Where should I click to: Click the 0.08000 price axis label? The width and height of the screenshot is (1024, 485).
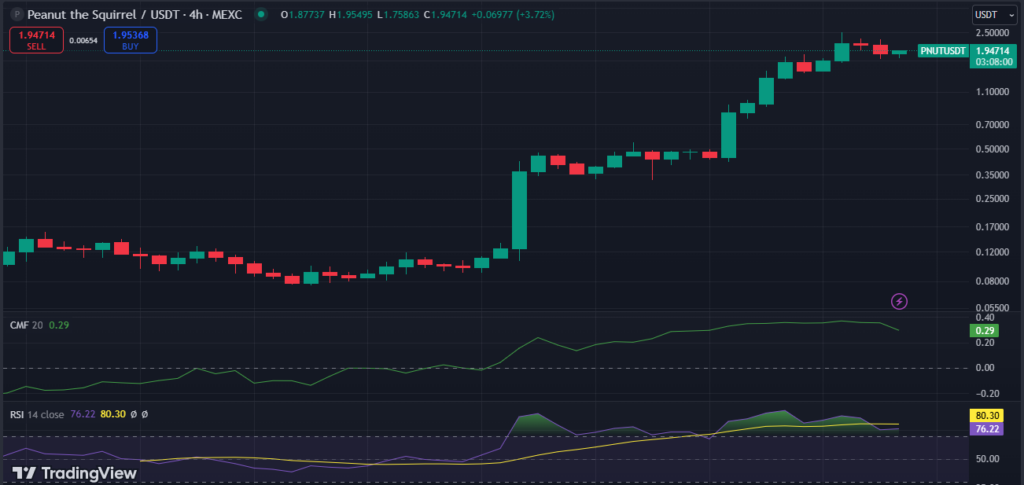pyautogui.click(x=992, y=281)
